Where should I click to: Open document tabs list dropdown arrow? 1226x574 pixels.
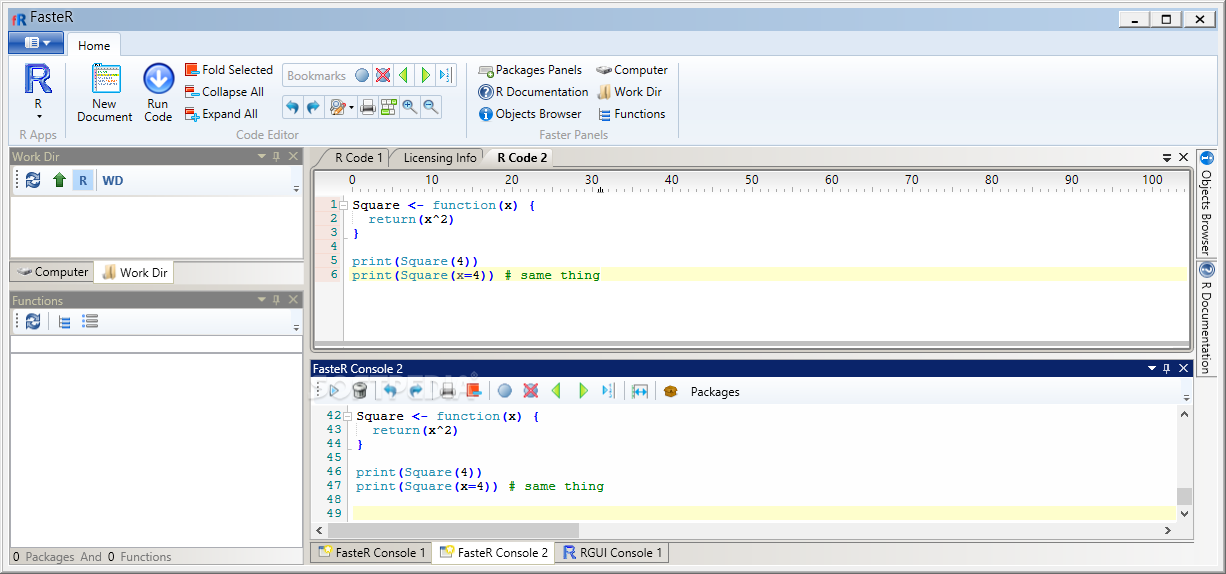click(x=1167, y=158)
